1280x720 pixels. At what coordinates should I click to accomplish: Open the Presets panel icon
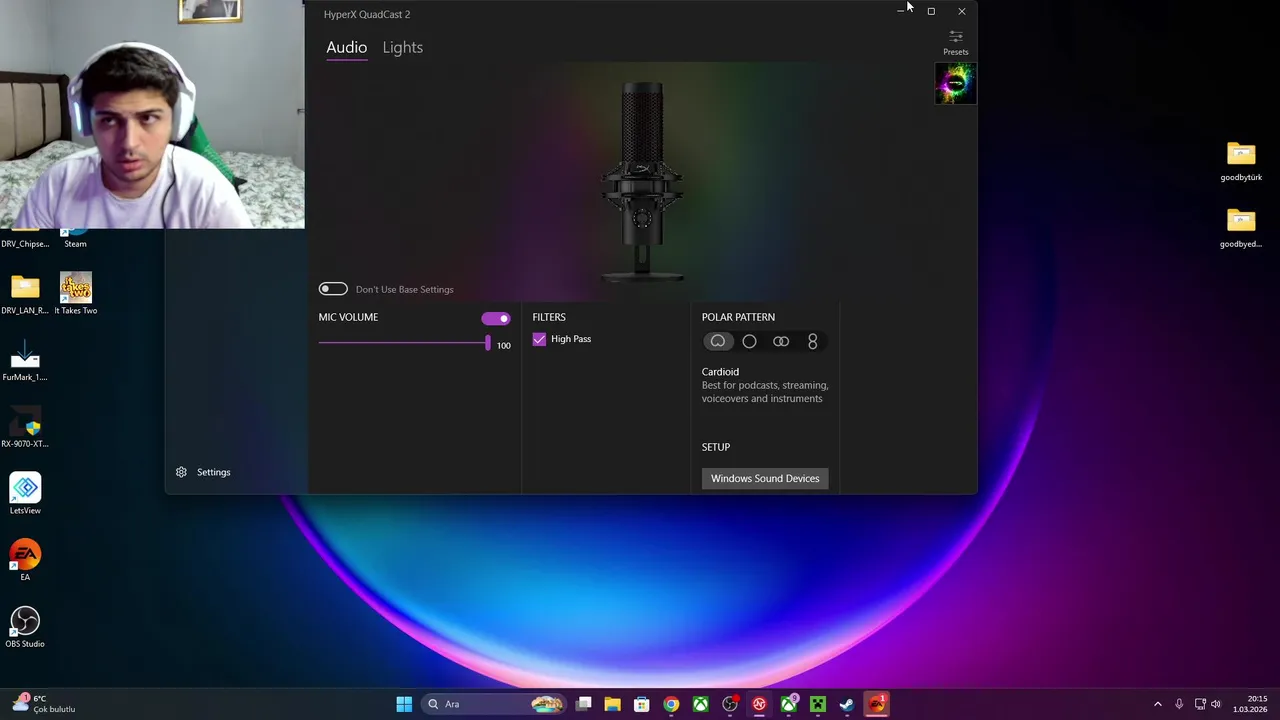pyautogui.click(x=956, y=37)
